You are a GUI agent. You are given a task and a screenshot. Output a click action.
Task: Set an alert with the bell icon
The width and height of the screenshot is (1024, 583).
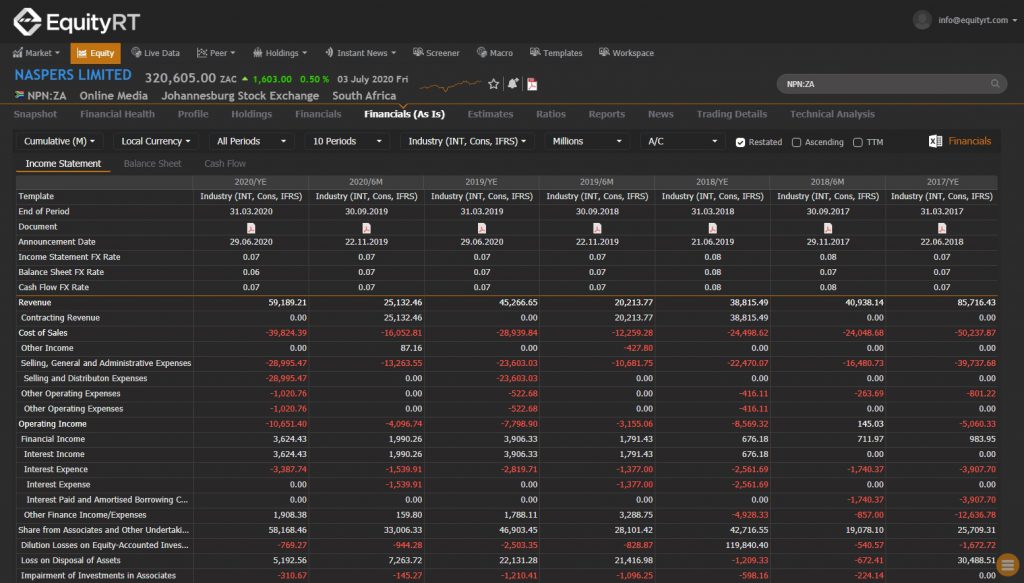[x=513, y=84]
